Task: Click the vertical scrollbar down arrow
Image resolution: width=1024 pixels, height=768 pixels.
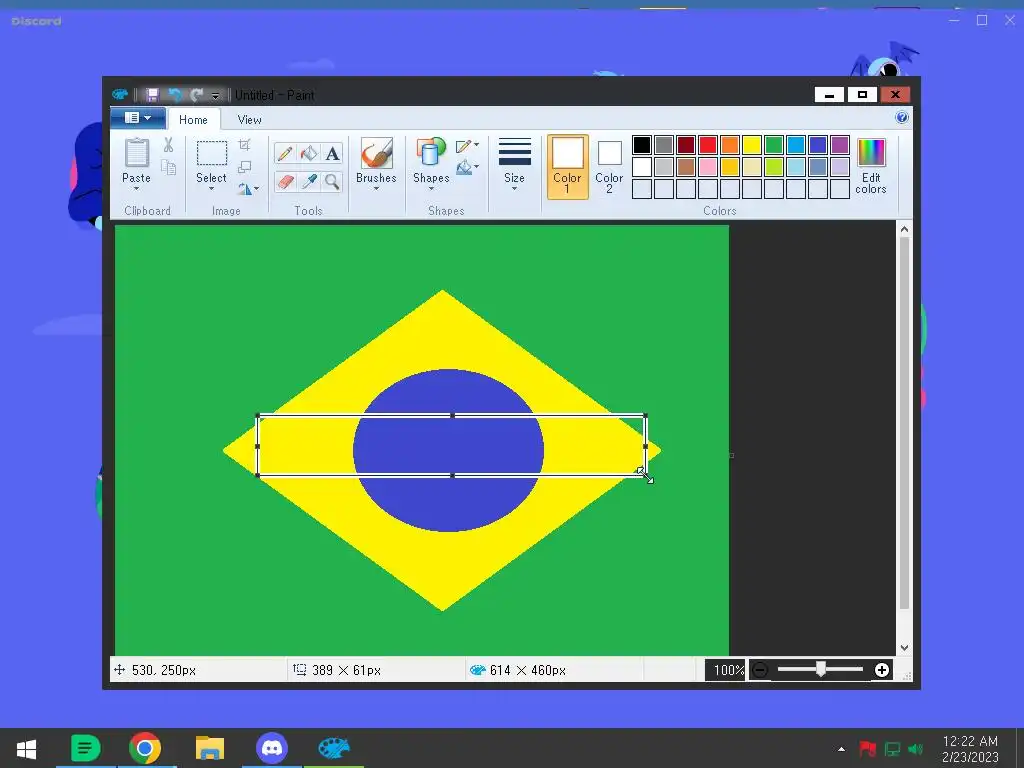Action: (904, 648)
